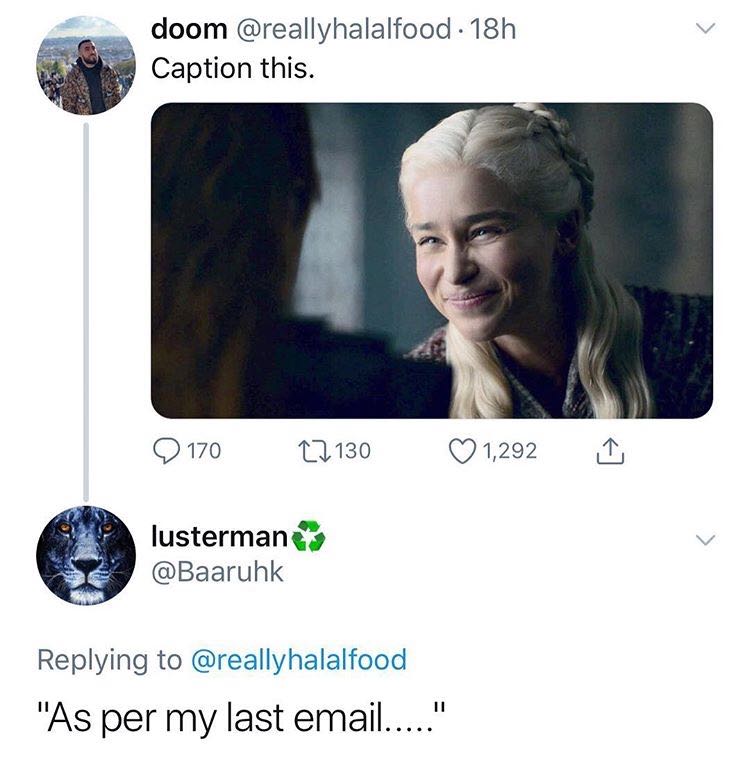View the 1,292 likes count
The width and height of the screenshot is (750, 783).
coord(509,450)
